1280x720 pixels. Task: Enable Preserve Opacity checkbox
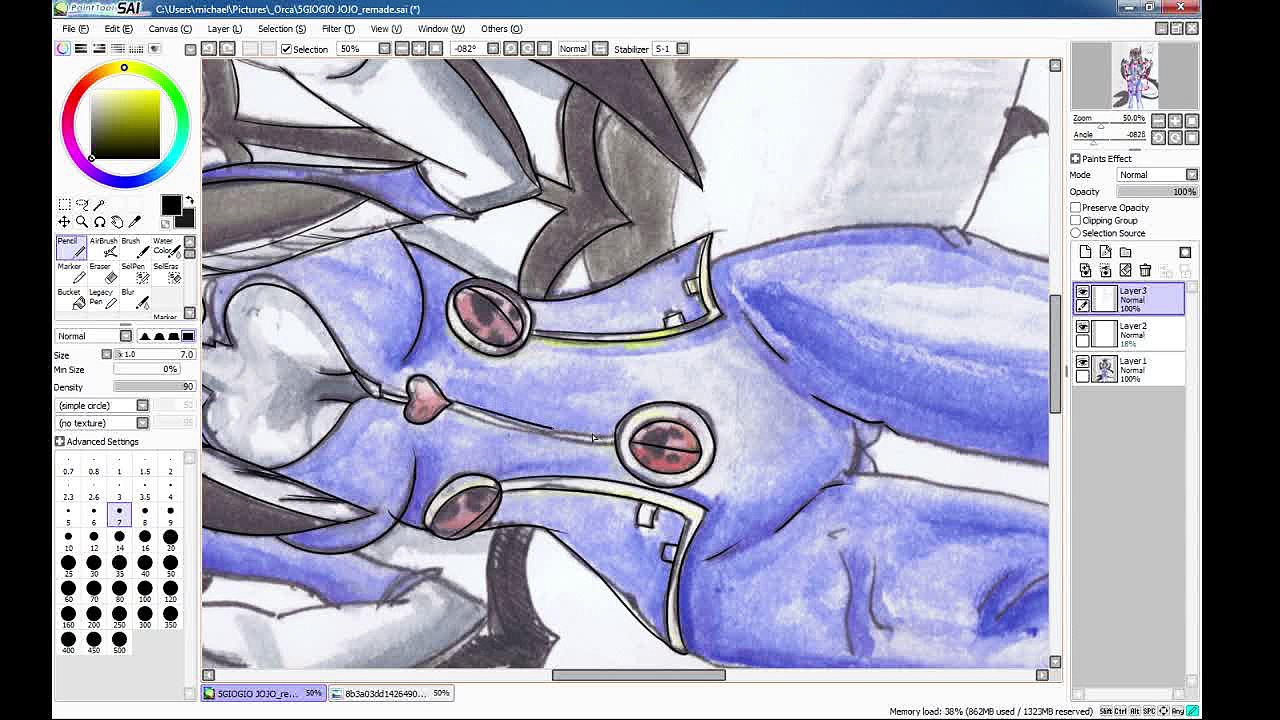pos(1076,207)
